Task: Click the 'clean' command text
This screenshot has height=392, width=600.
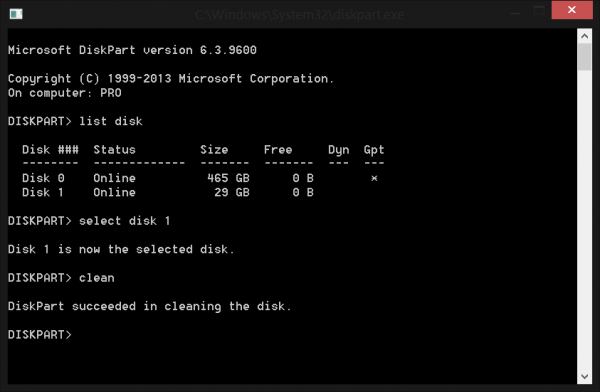Action: click(x=96, y=278)
